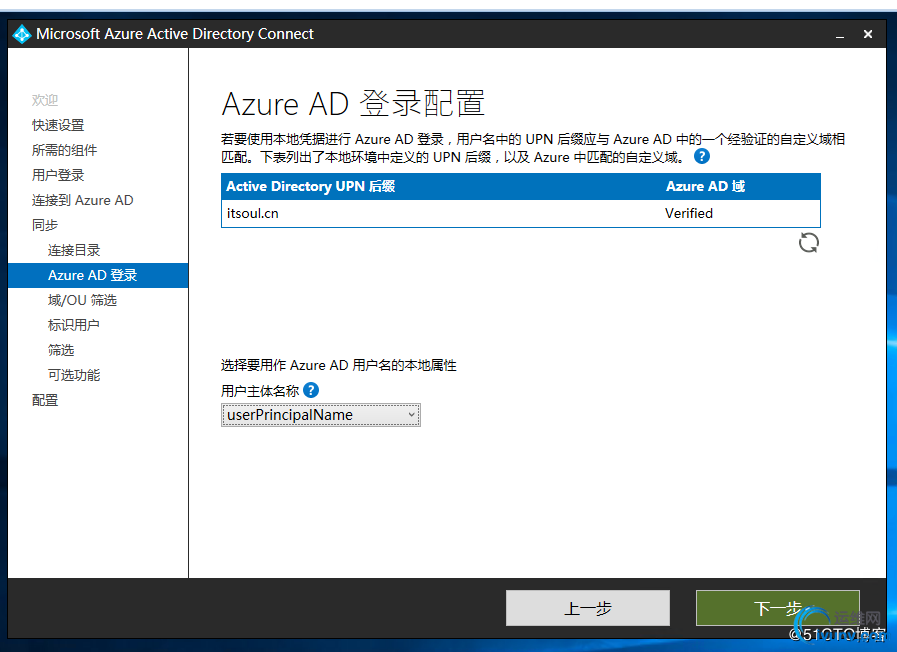Open 连接目录 sub-step
Image resolution: width=897 pixels, height=652 pixels.
coord(74,250)
